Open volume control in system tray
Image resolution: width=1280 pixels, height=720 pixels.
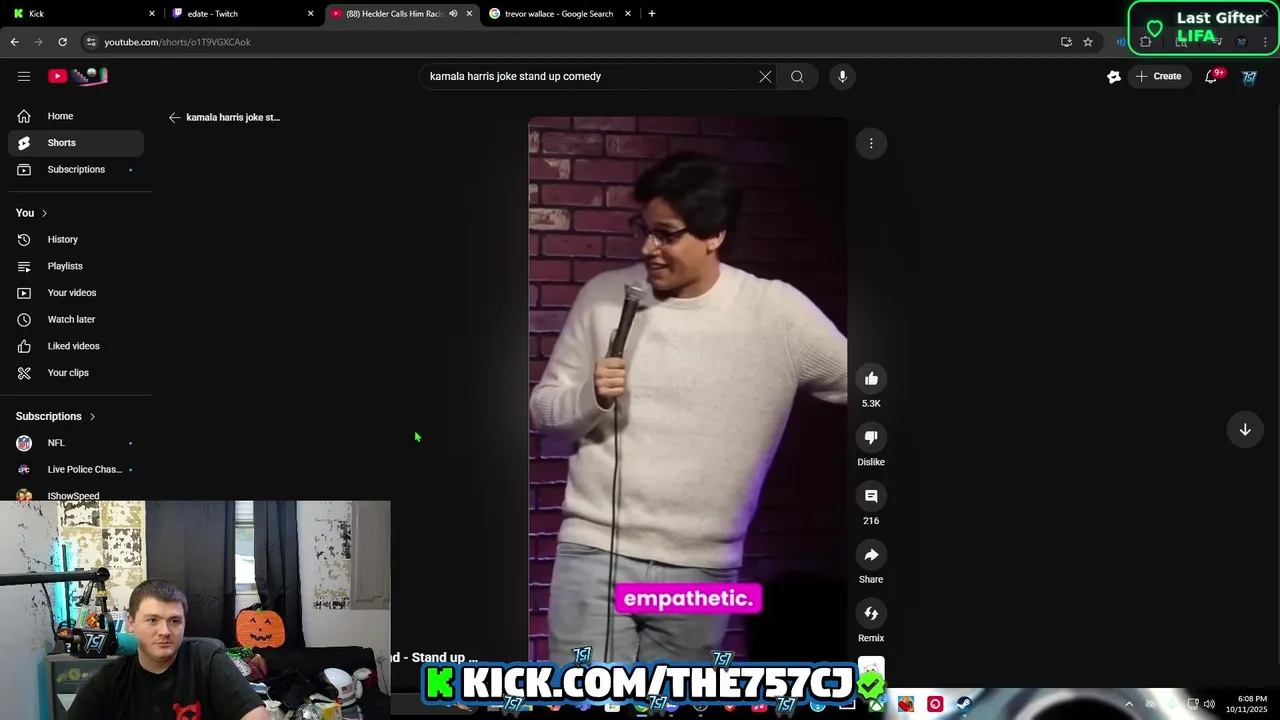[x=1209, y=704]
